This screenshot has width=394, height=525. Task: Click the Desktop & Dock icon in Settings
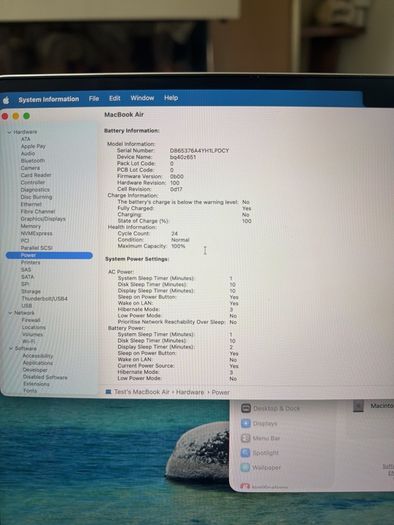click(x=246, y=408)
